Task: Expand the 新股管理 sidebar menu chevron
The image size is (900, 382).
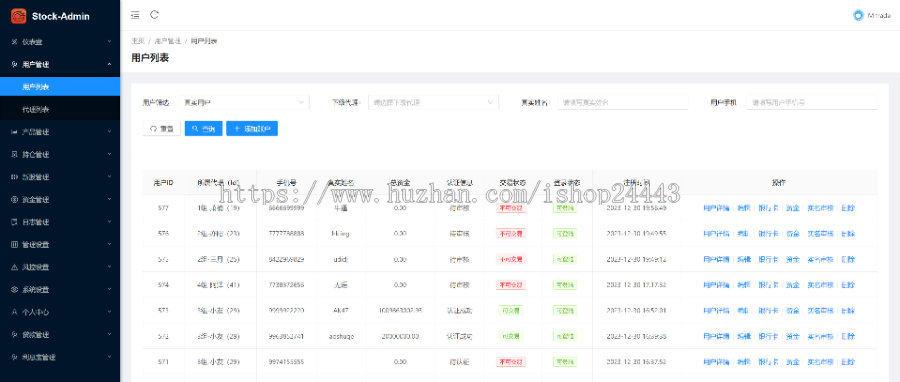Action: point(109,177)
